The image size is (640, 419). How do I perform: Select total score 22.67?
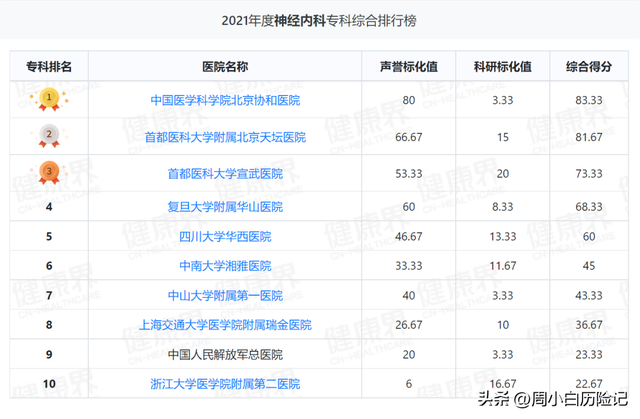(589, 384)
